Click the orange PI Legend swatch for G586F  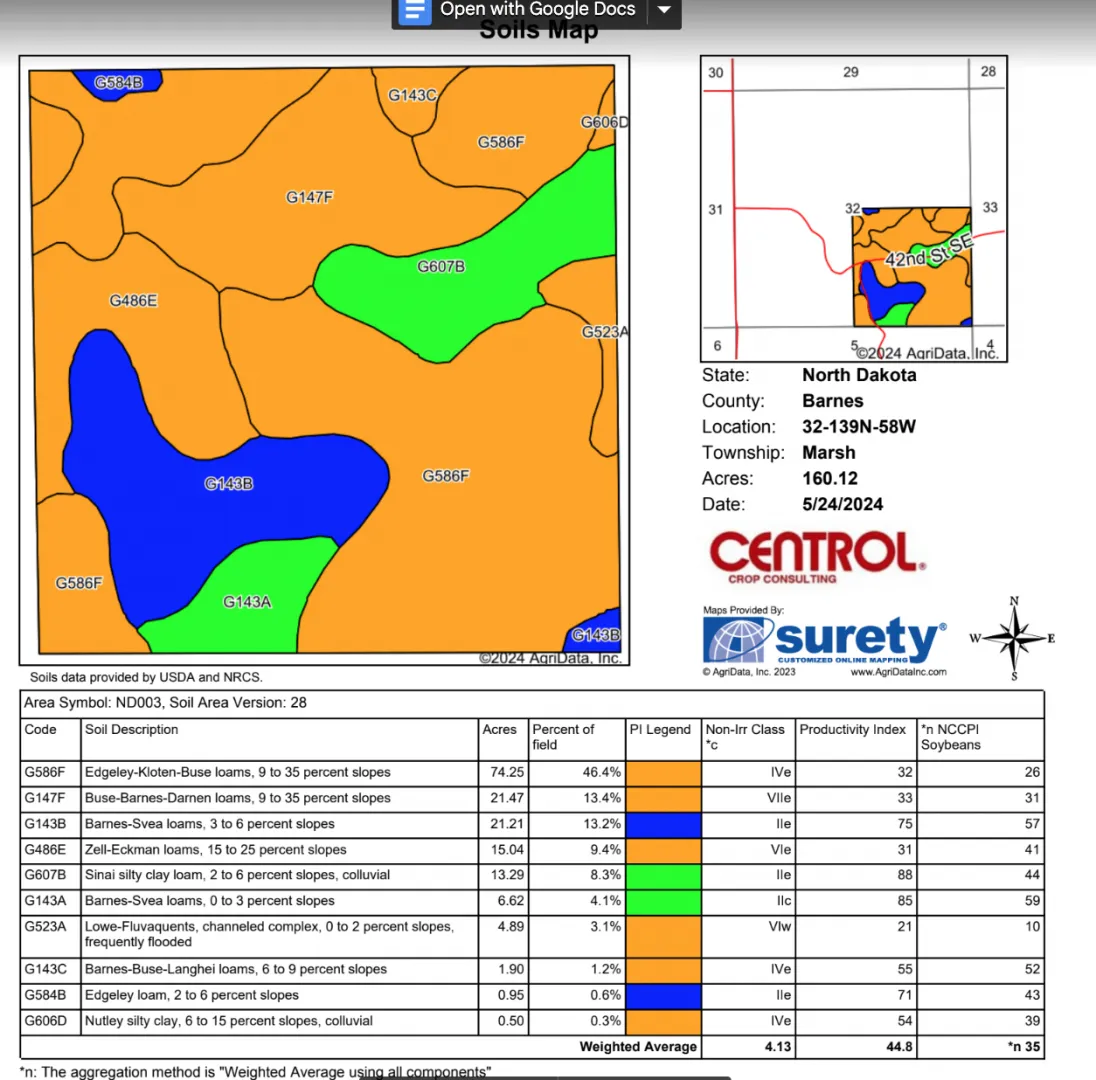point(662,772)
